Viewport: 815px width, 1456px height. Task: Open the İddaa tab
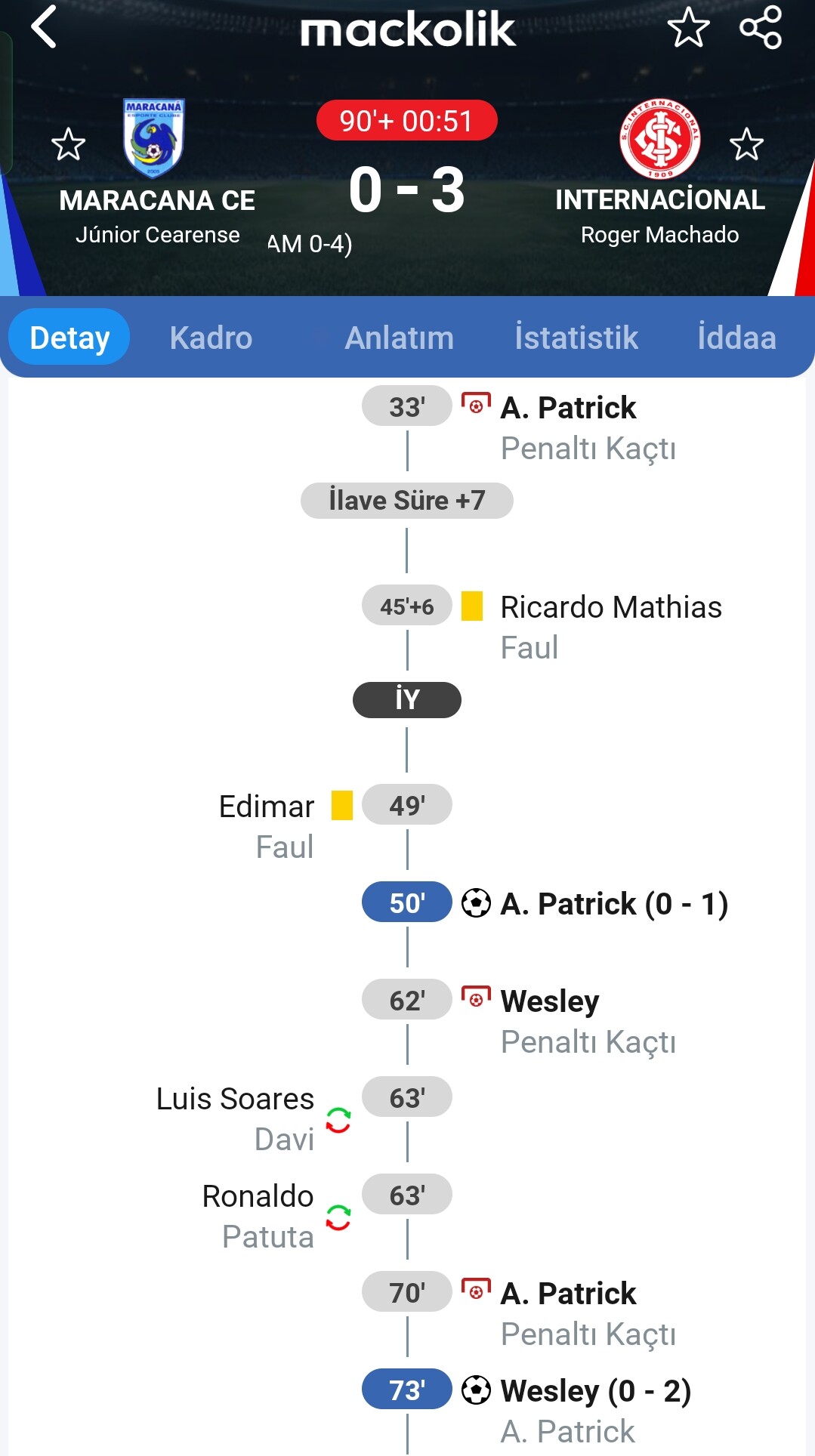point(736,338)
